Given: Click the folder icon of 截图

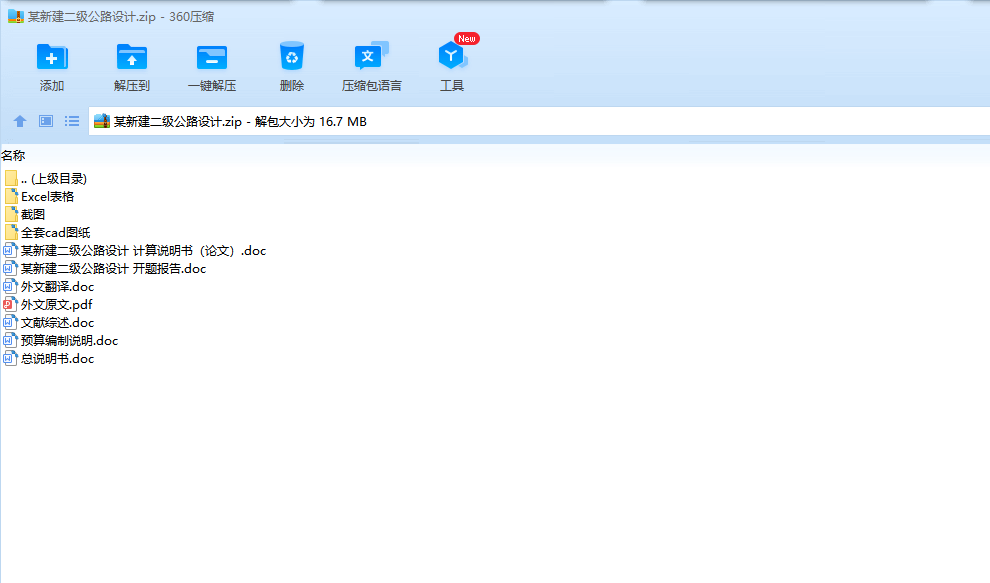Looking at the screenshot, I should coord(11,214).
